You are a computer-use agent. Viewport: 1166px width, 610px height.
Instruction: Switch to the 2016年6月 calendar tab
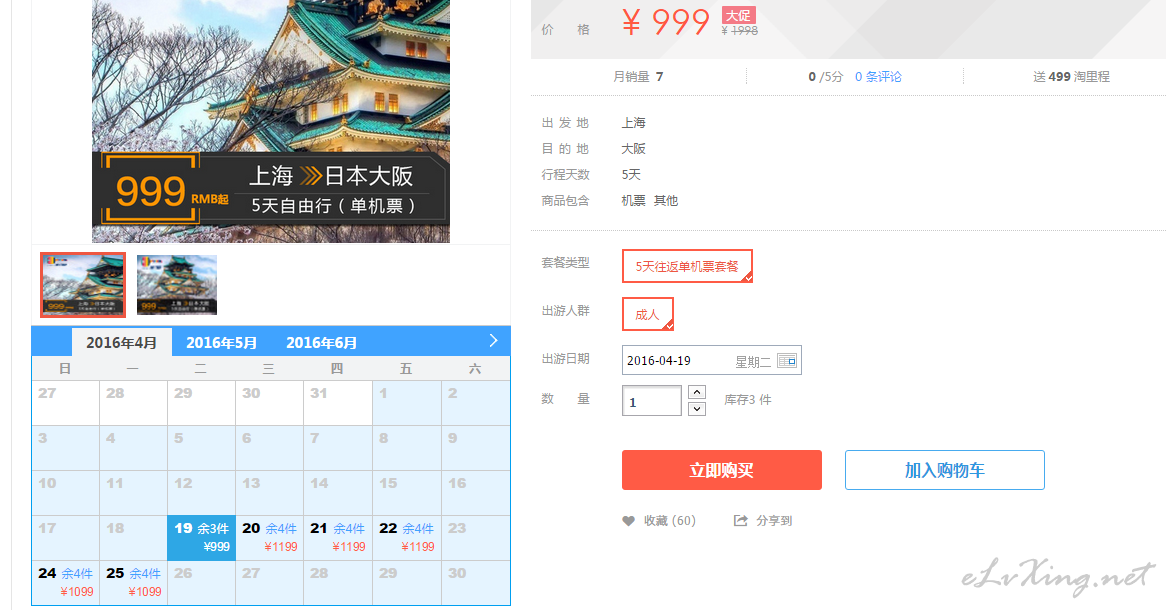coord(321,342)
